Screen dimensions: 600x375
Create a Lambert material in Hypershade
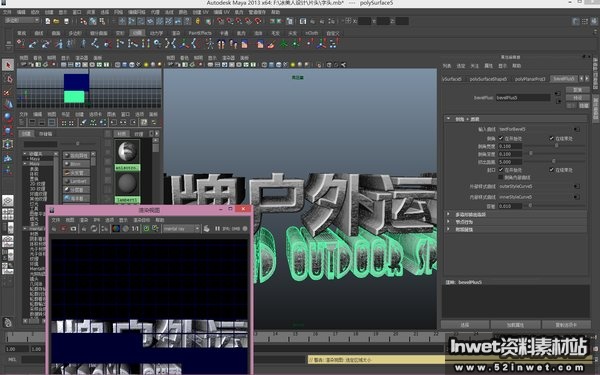[x=76, y=181]
